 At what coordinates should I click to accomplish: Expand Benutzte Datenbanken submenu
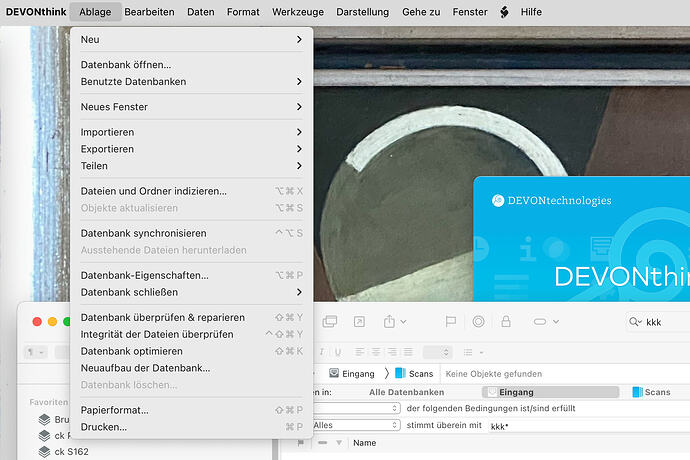[191, 82]
